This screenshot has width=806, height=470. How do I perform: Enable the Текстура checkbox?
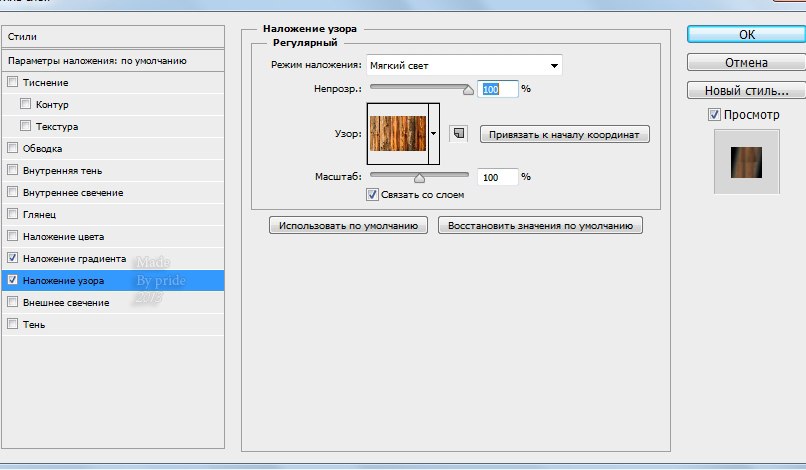(26, 127)
